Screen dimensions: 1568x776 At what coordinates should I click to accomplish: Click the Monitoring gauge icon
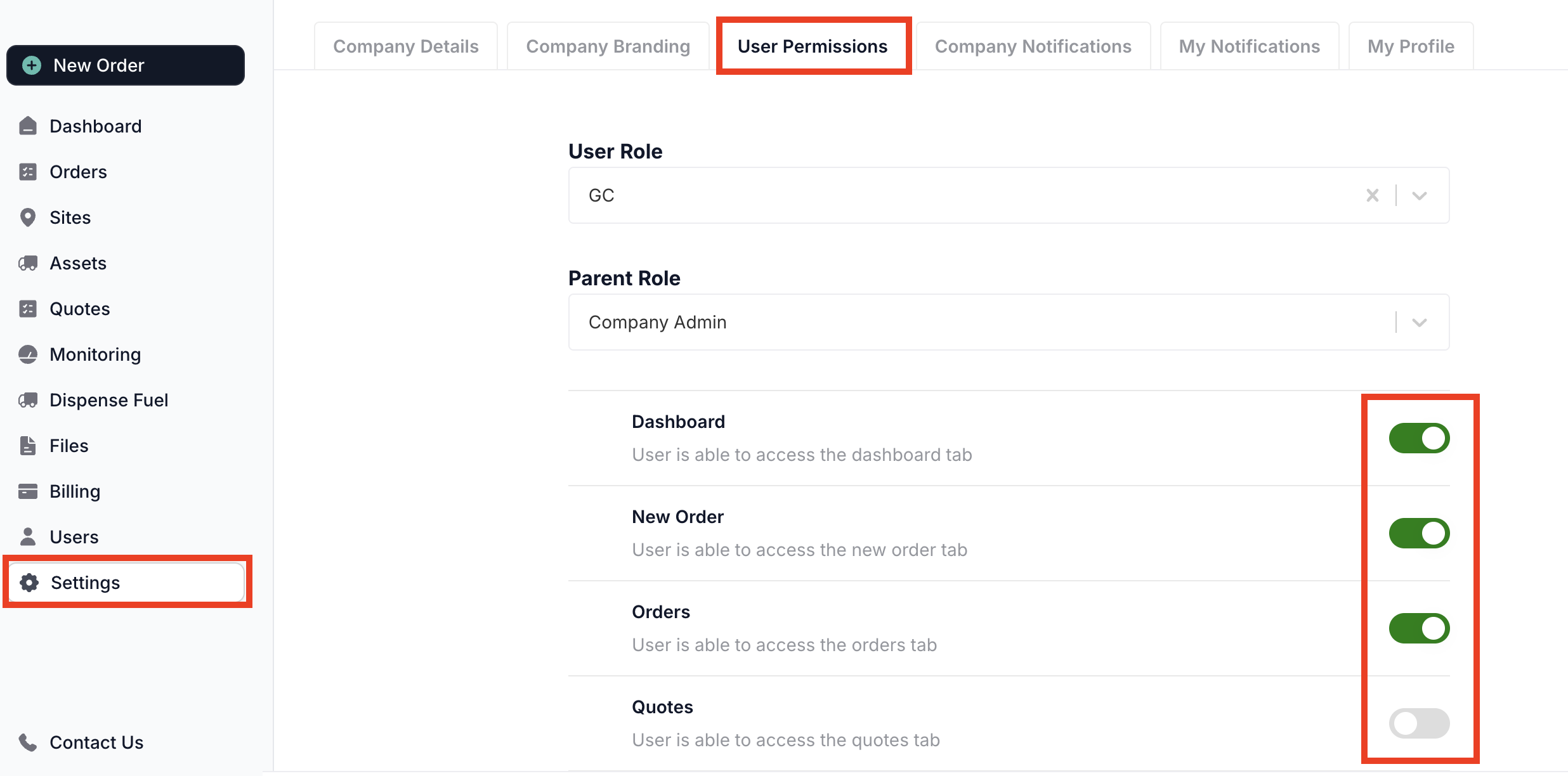coord(28,354)
